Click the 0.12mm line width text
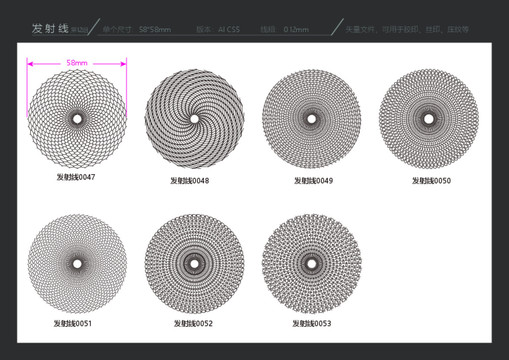 coord(296,29)
